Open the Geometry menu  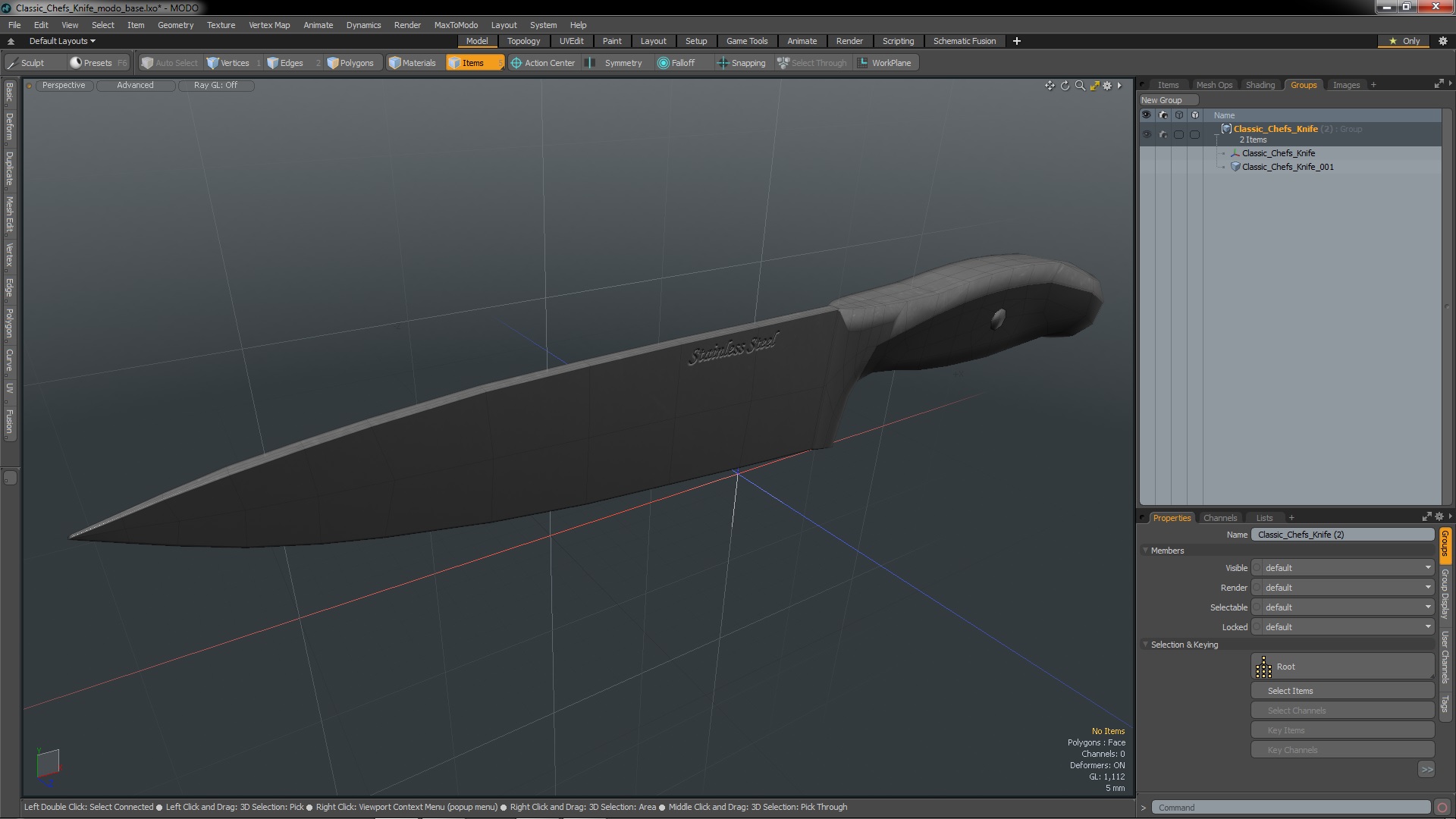coord(175,25)
